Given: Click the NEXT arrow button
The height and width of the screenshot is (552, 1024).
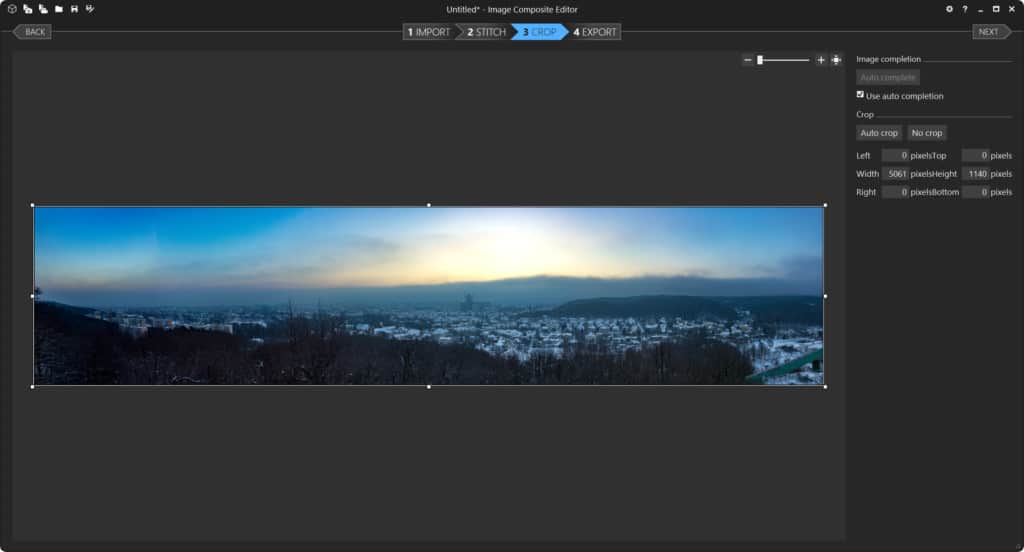Looking at the screenshot, I should (x=989, y=32).
